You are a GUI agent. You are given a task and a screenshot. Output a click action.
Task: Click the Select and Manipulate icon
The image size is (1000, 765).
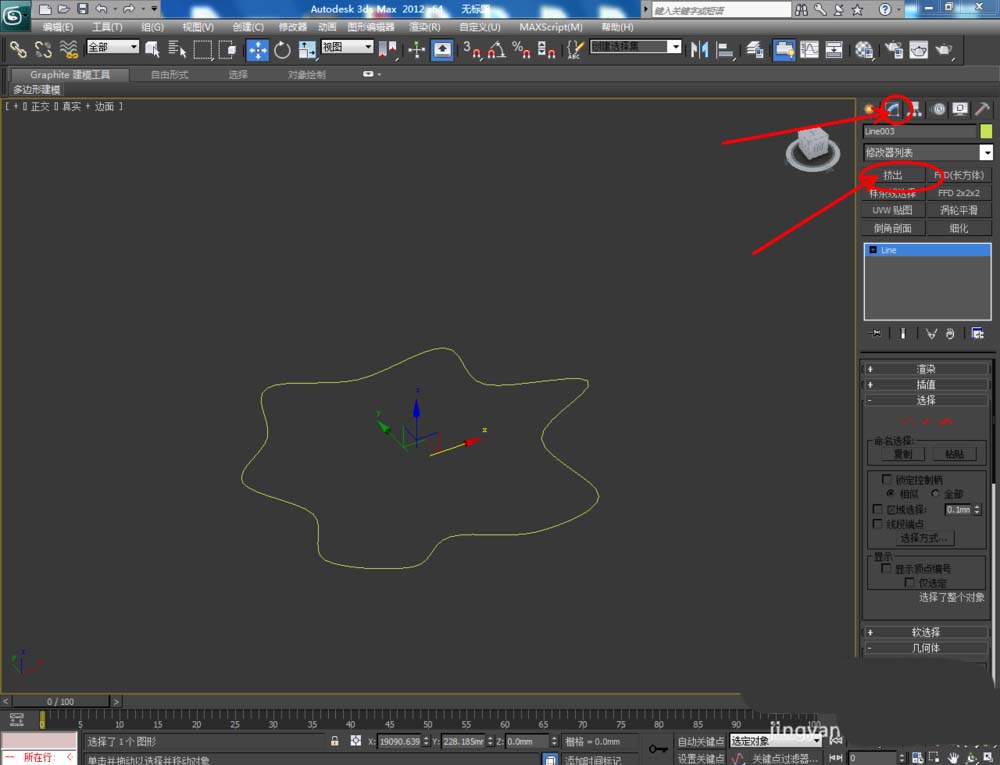pyautogui.click(x=416, y=50)
